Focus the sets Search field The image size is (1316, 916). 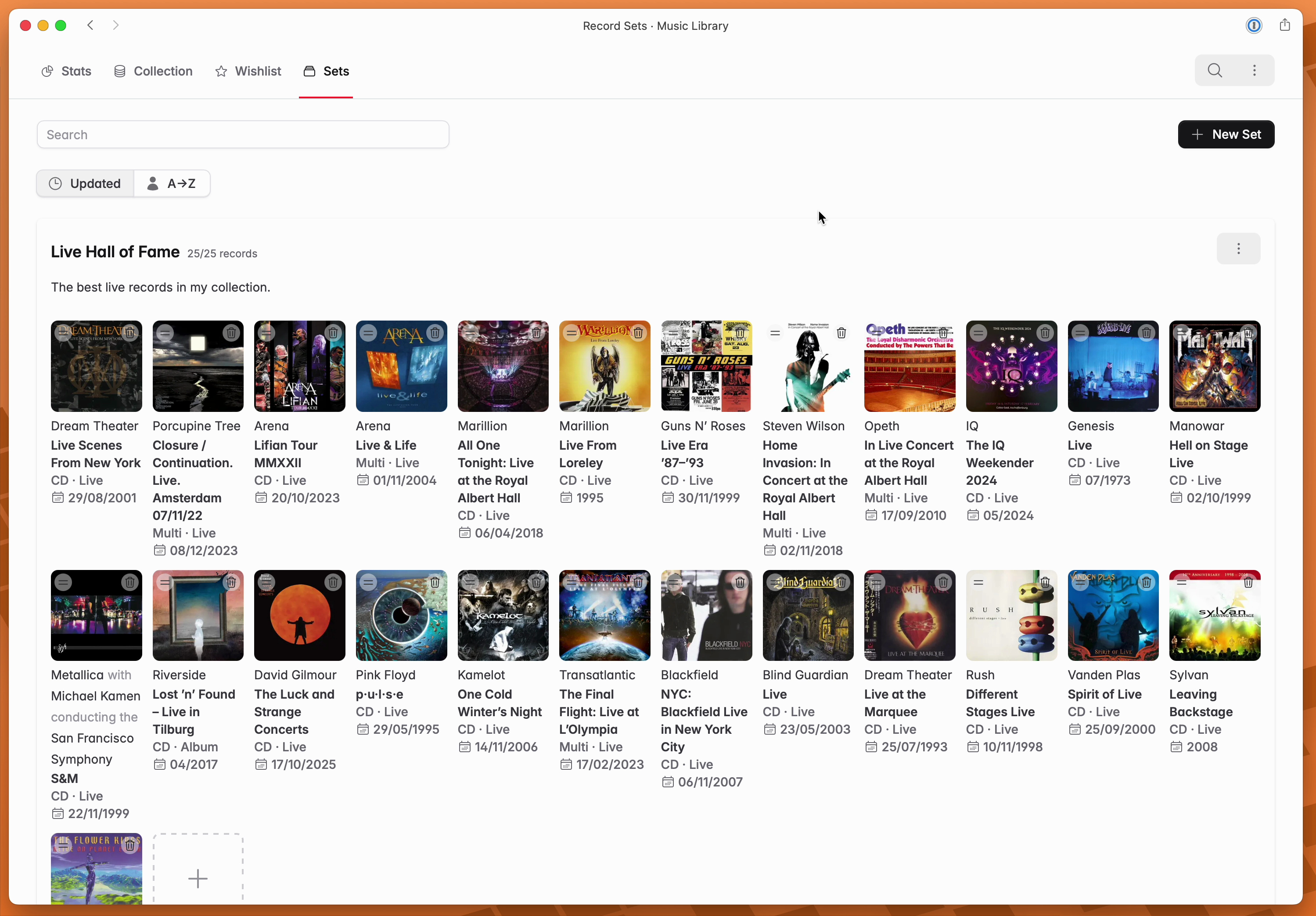(243, 135)
